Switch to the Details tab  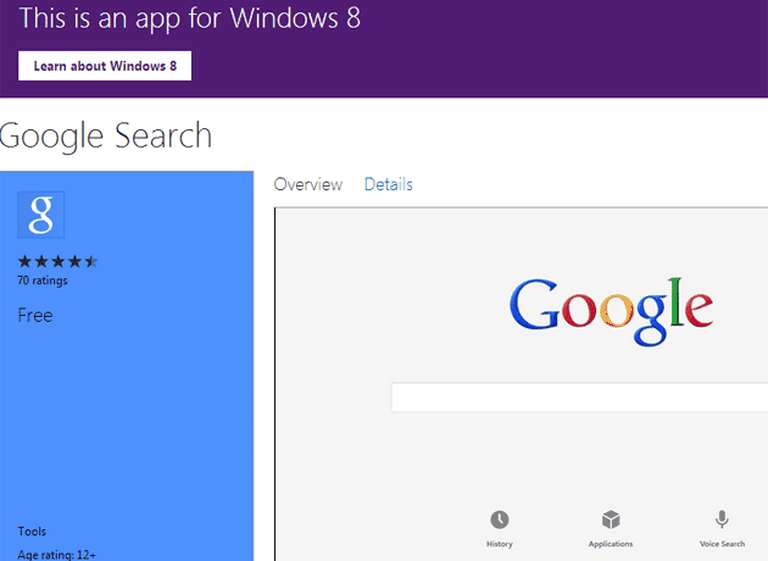[x=388, y=184]
